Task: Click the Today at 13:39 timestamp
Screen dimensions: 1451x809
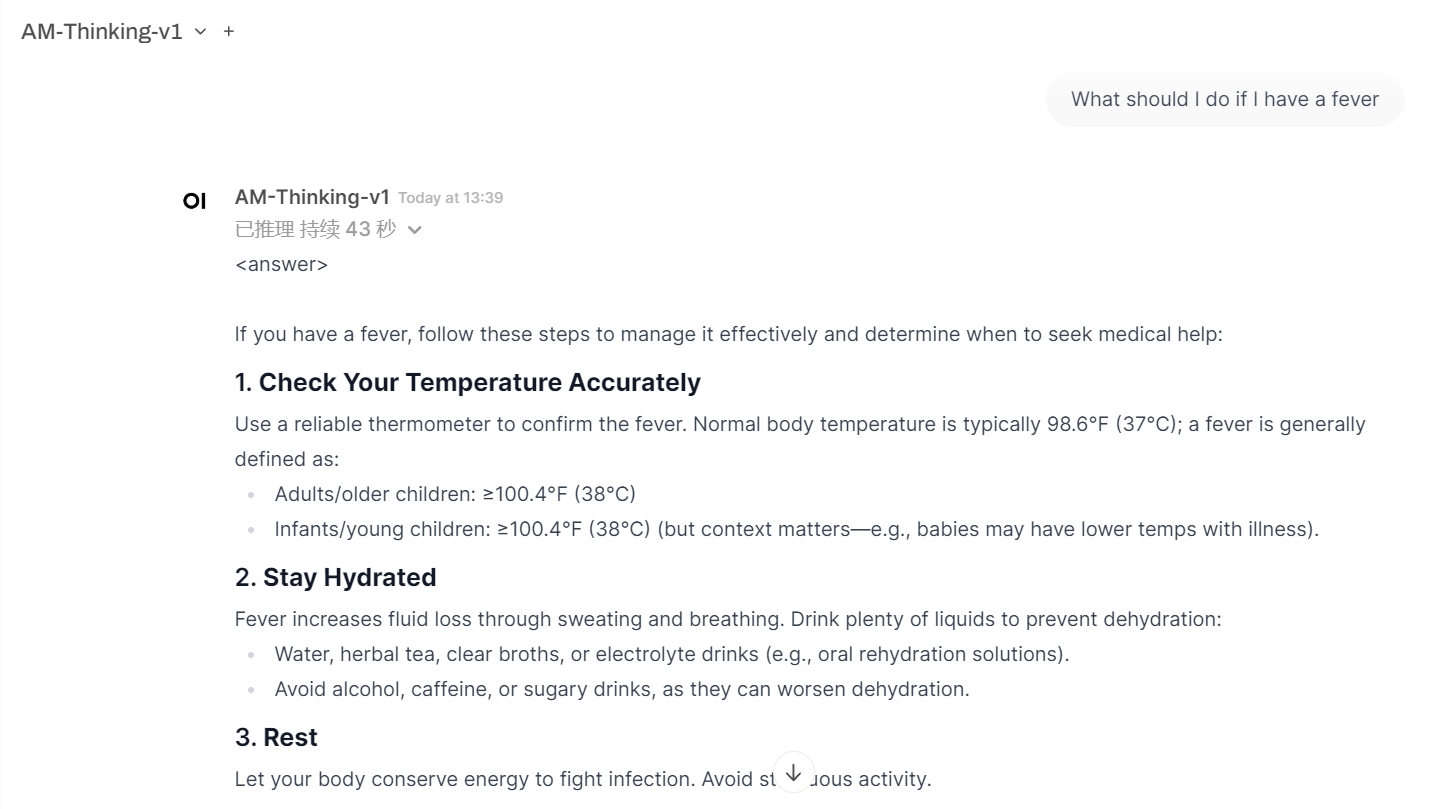Action: click(450, 198)
